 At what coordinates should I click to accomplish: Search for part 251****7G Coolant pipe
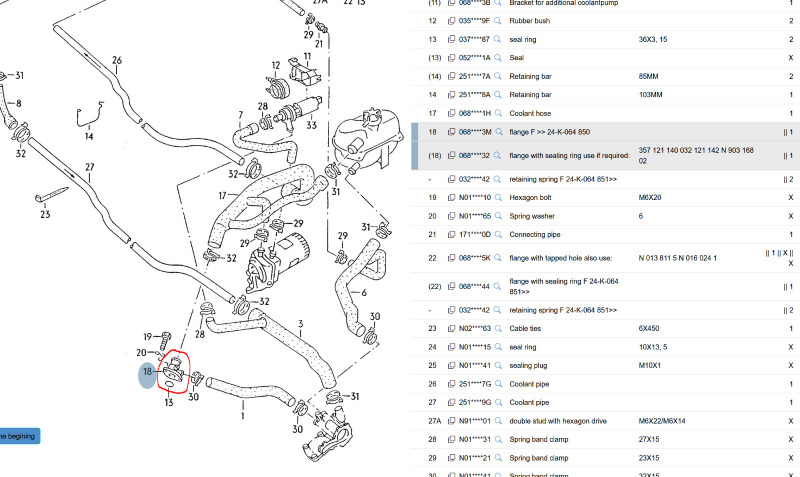tap(497, 384)
